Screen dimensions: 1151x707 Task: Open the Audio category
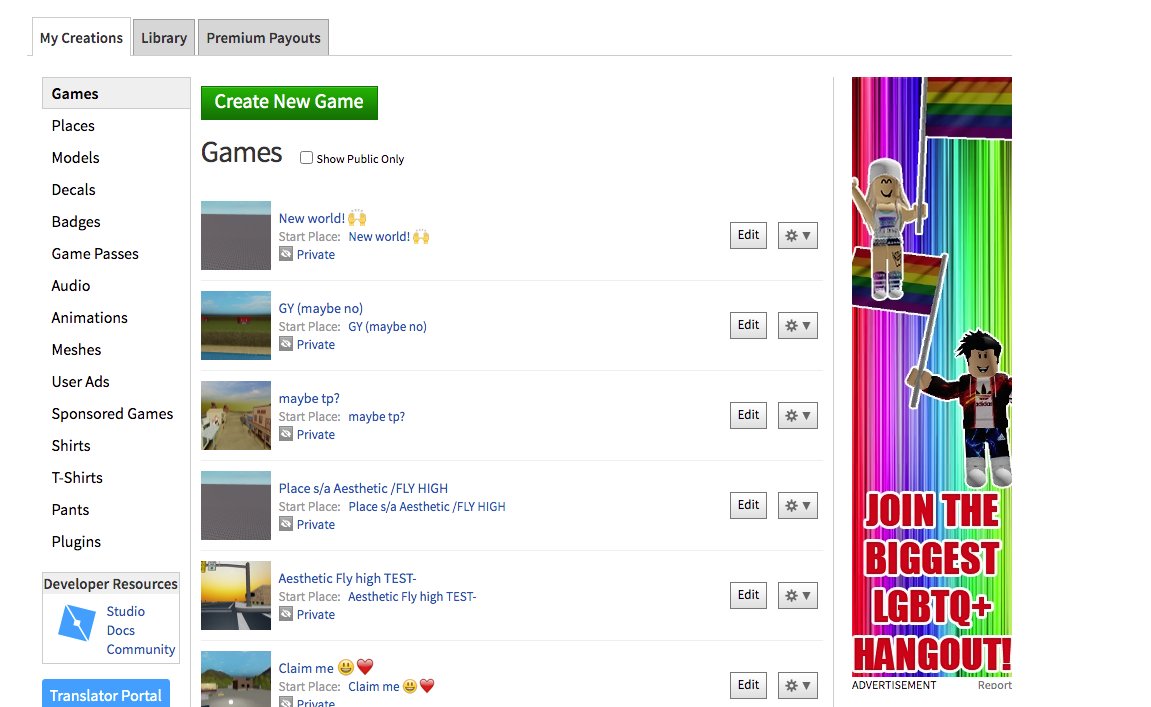click(70, 286)
